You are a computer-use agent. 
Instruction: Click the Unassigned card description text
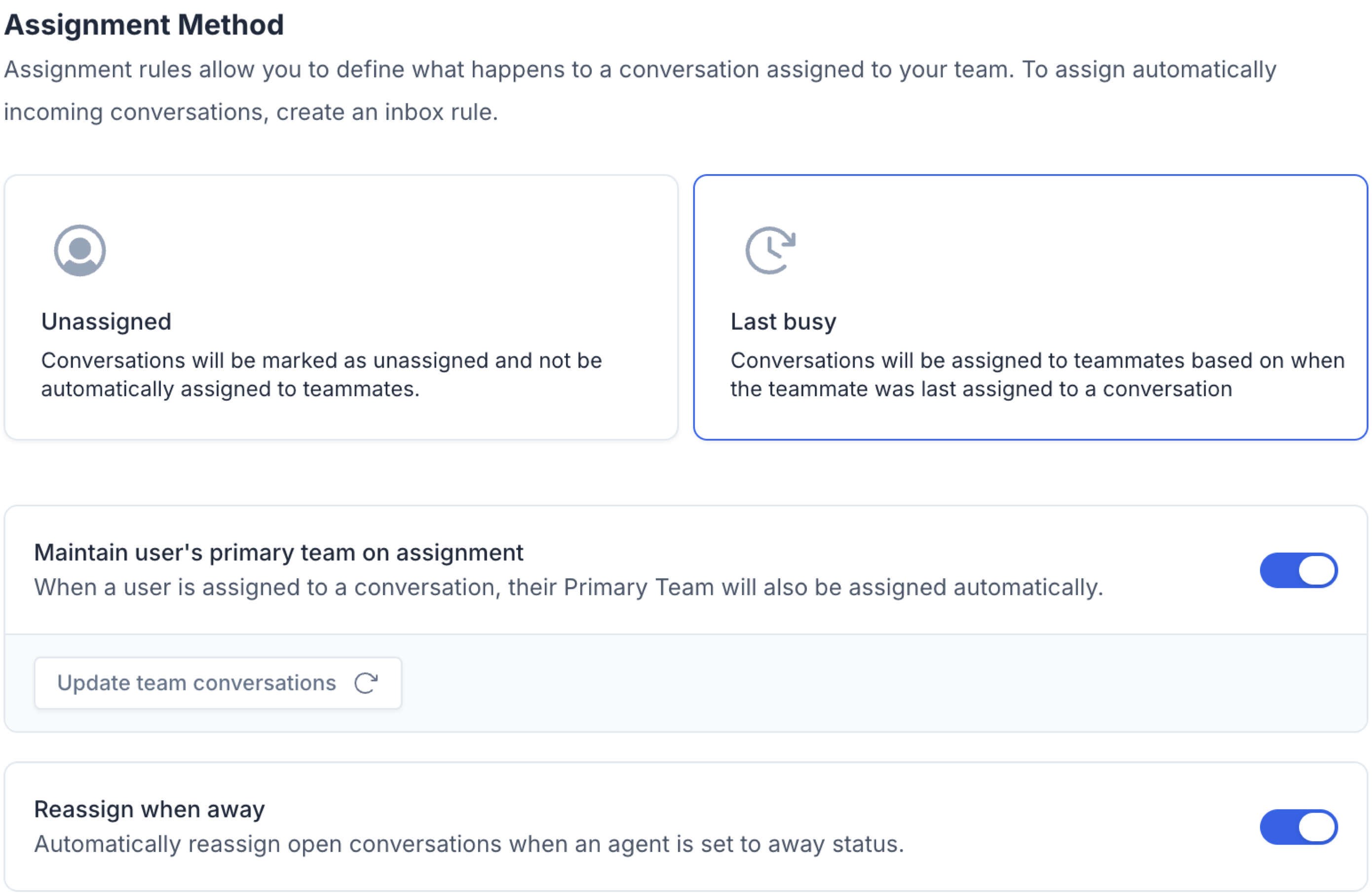(x=321, y=374)
